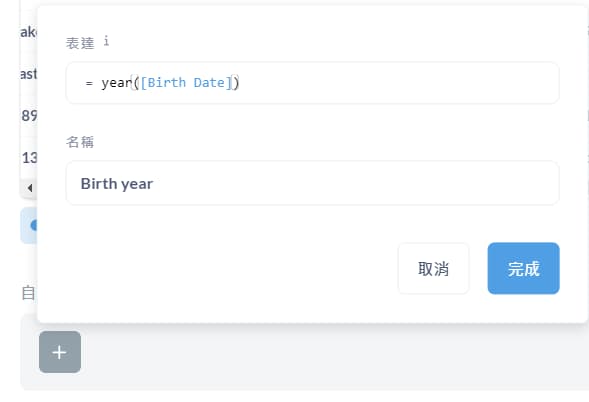
Task: Click the table cell showing 89
Action: [29, 116]
